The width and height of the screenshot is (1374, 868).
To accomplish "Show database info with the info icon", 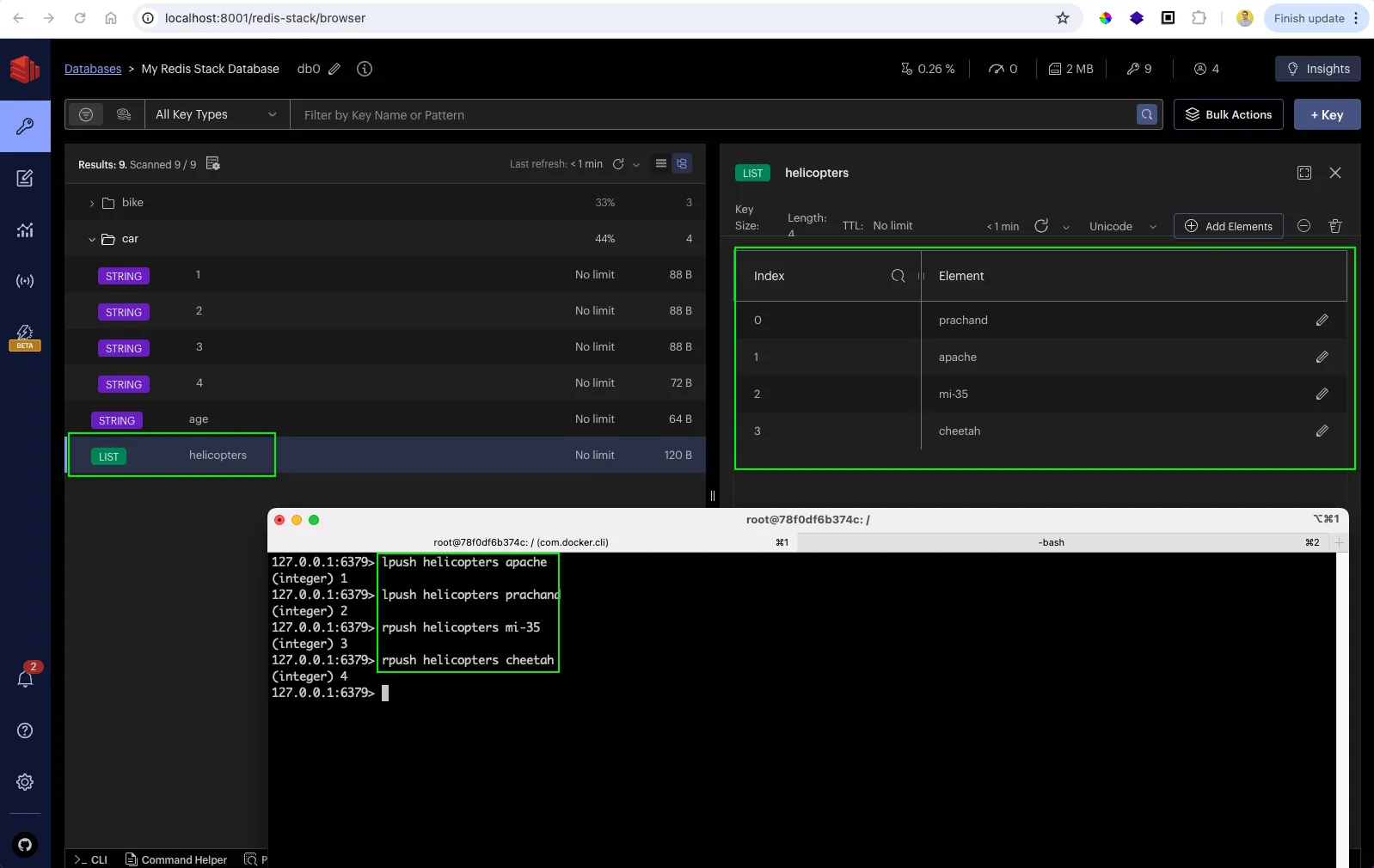I will [x=365, y=69].
